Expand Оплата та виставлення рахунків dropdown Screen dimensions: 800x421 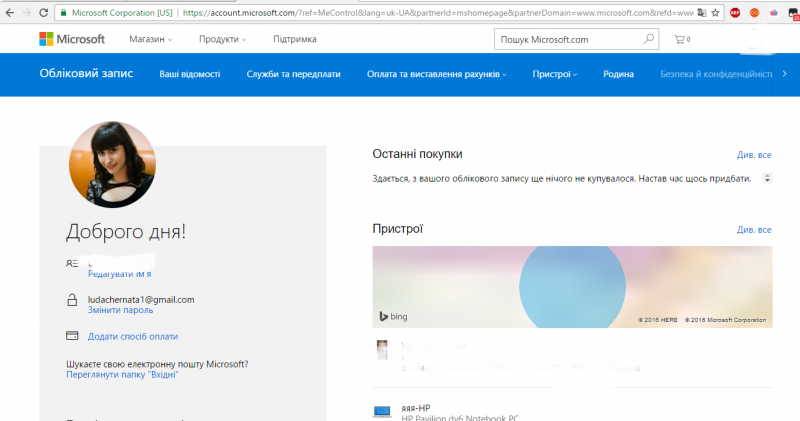pos(437,74)
